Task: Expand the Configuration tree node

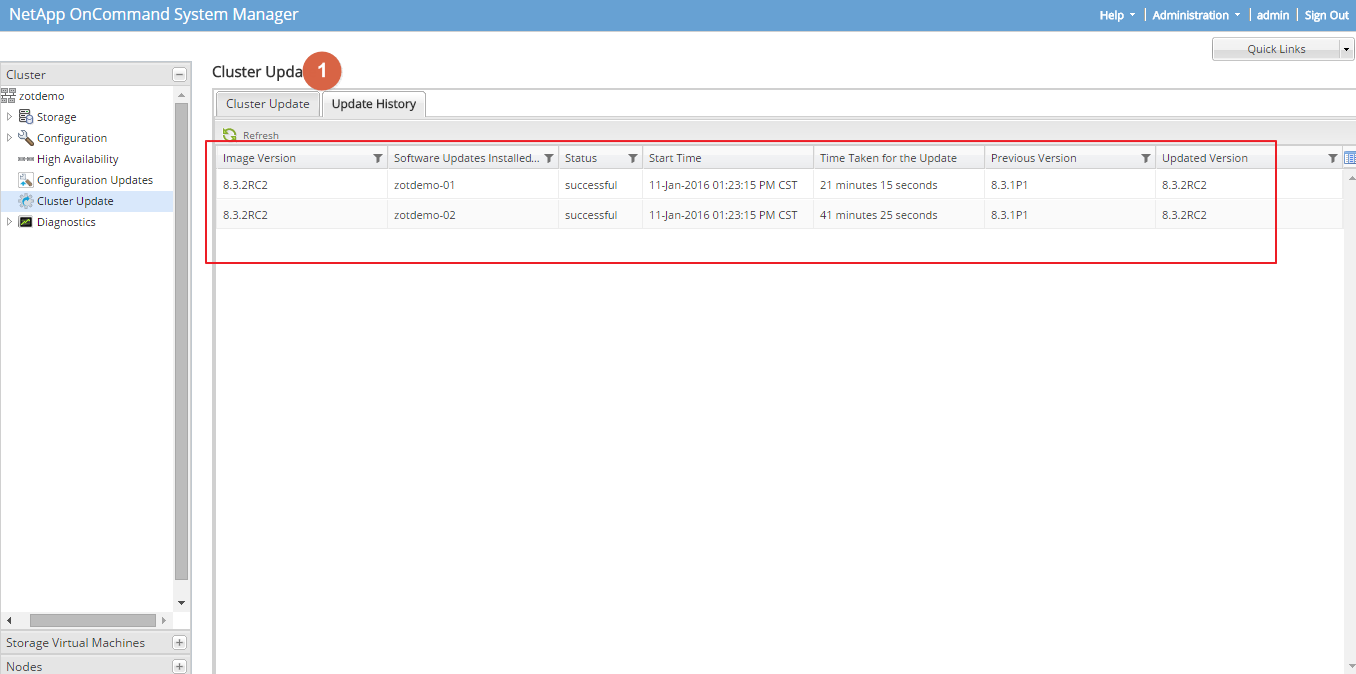Action: tap(10, 138)
